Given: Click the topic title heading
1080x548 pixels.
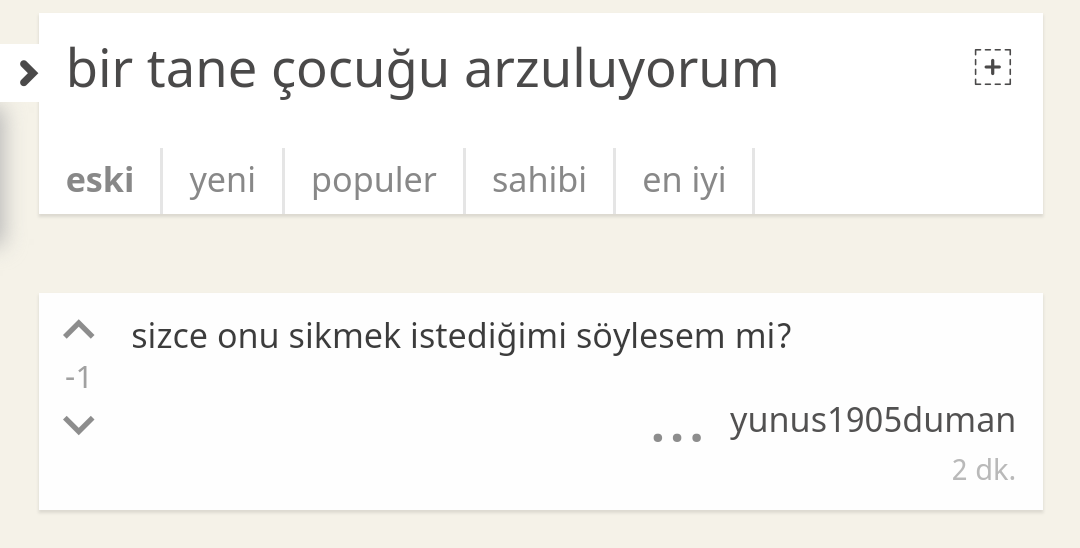Looking at the screenshot, I should [x=422, y=69].
